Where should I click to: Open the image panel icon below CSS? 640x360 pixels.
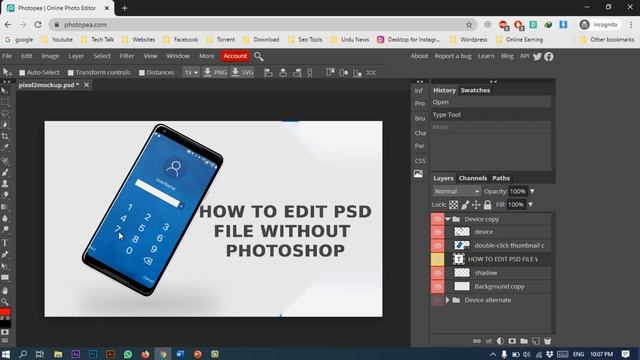tap(418, 174)
